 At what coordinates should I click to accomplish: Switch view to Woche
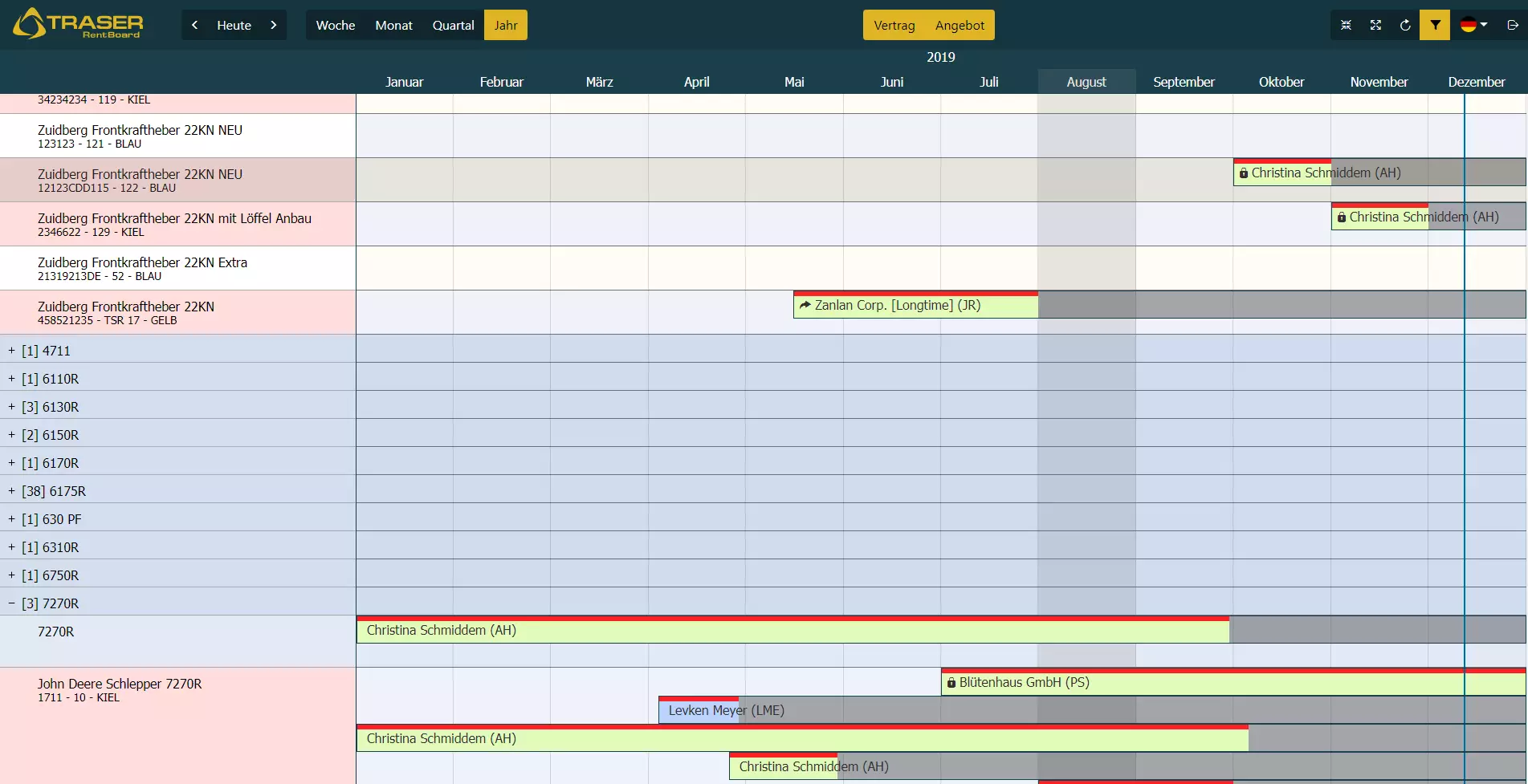(x=335, y=25)
